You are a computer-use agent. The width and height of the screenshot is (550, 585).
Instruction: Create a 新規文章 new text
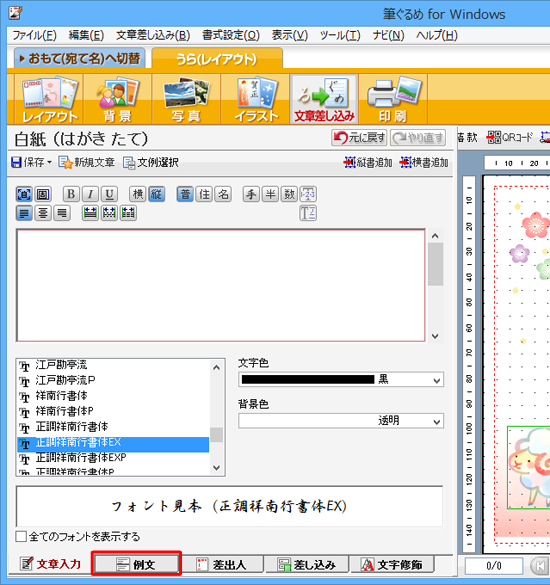[86, 162]
